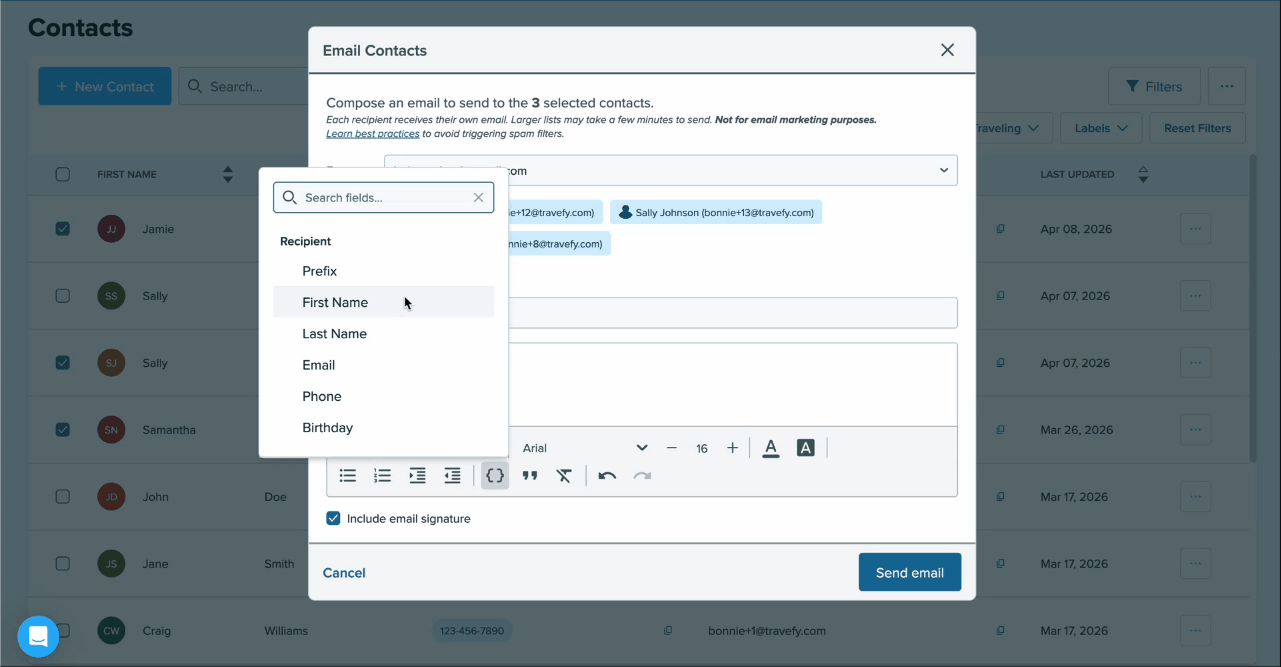The height and width of the screenshot is (667, 1281).
Task: Open row actions for John Doe
Action: pos(1195,497)
